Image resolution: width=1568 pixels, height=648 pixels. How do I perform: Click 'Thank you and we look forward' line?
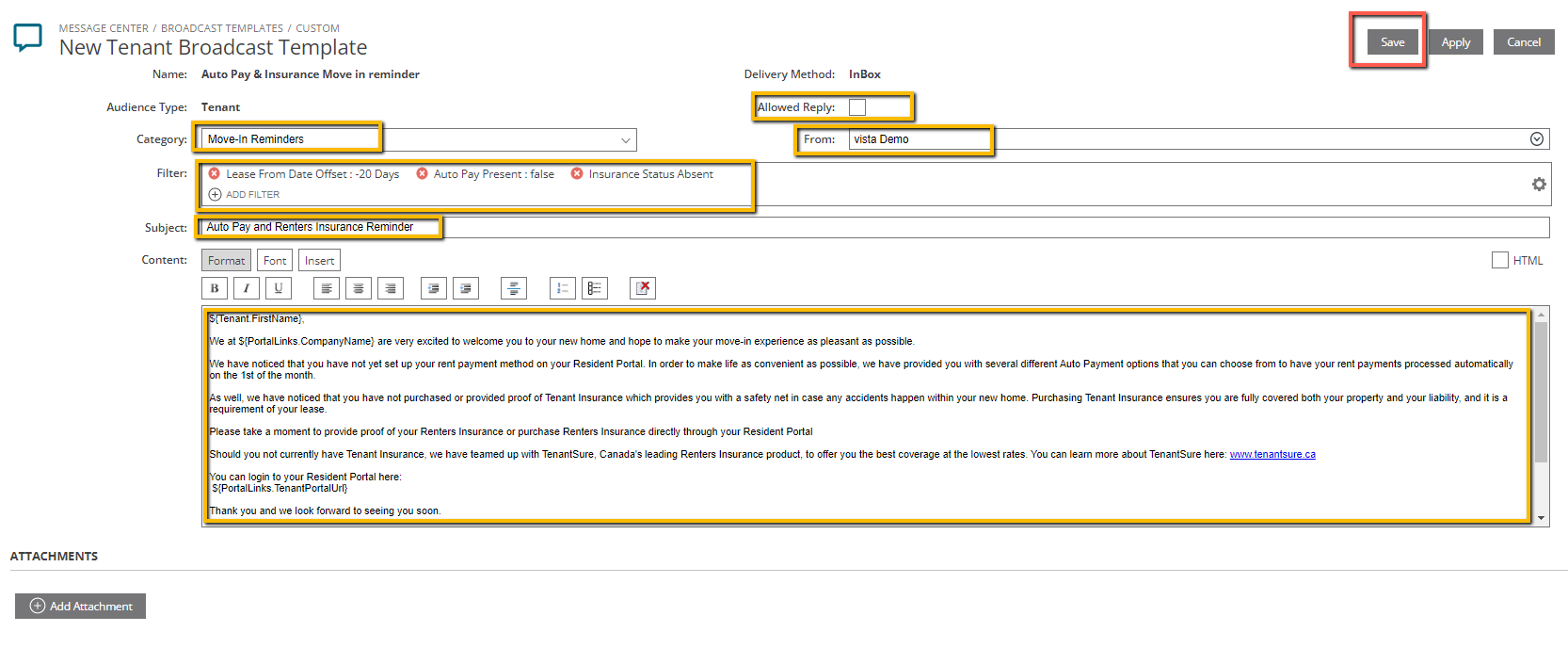(x=325, y=510)
